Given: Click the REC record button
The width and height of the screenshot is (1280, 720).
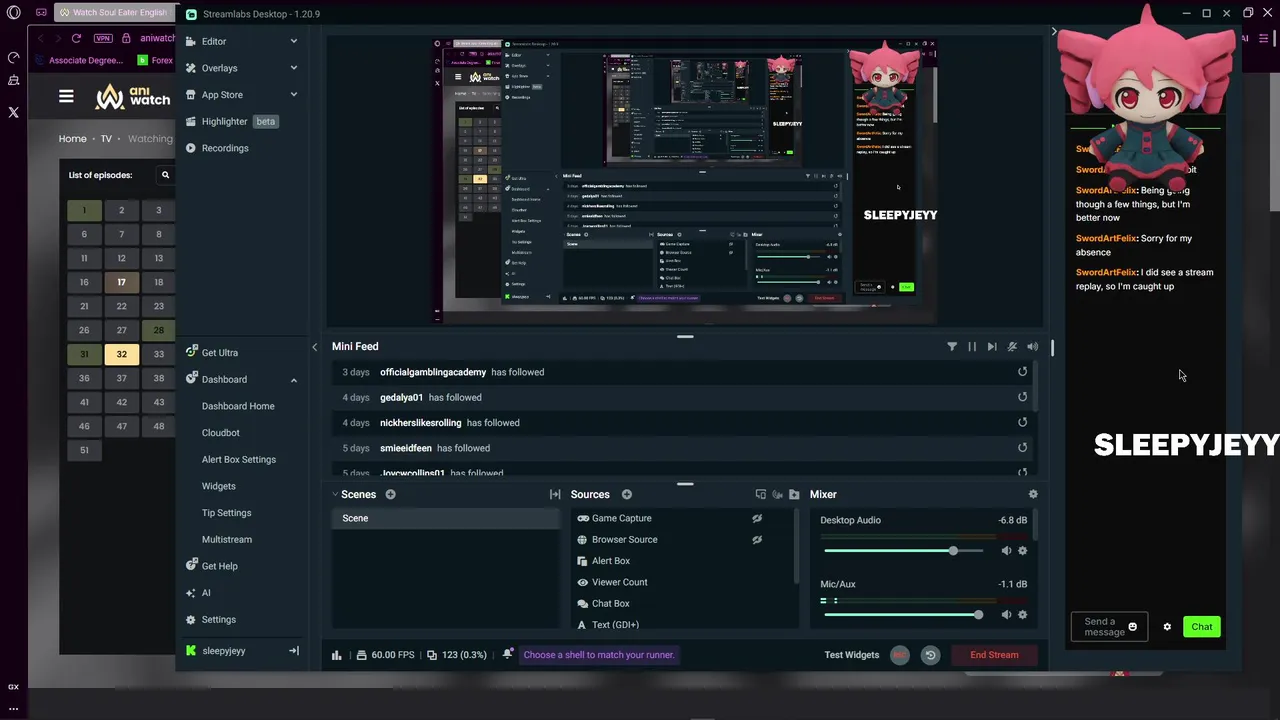Looking at the screenshot, I should (900, 655).
